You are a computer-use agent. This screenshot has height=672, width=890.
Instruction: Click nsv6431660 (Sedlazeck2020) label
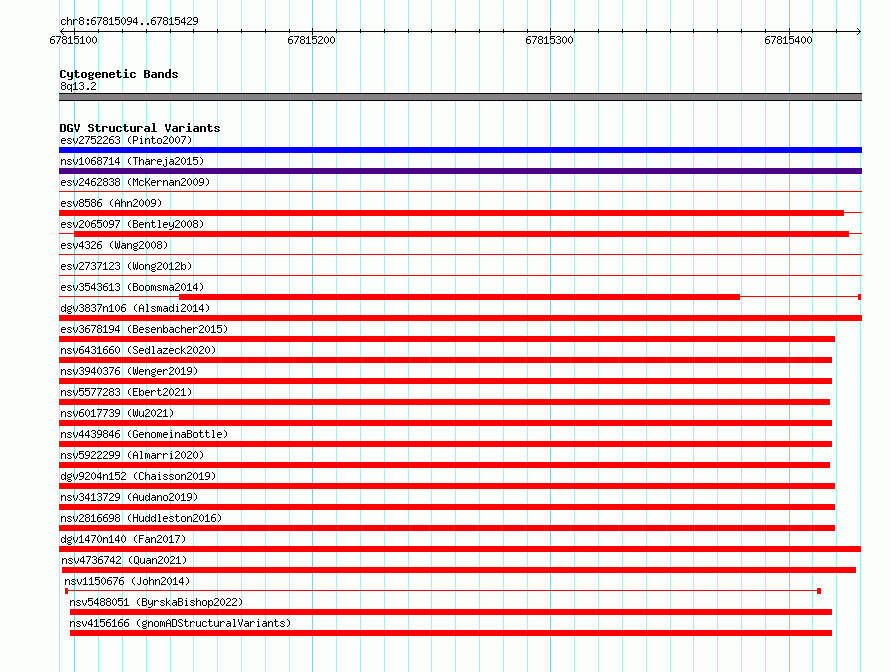(138, 350)
